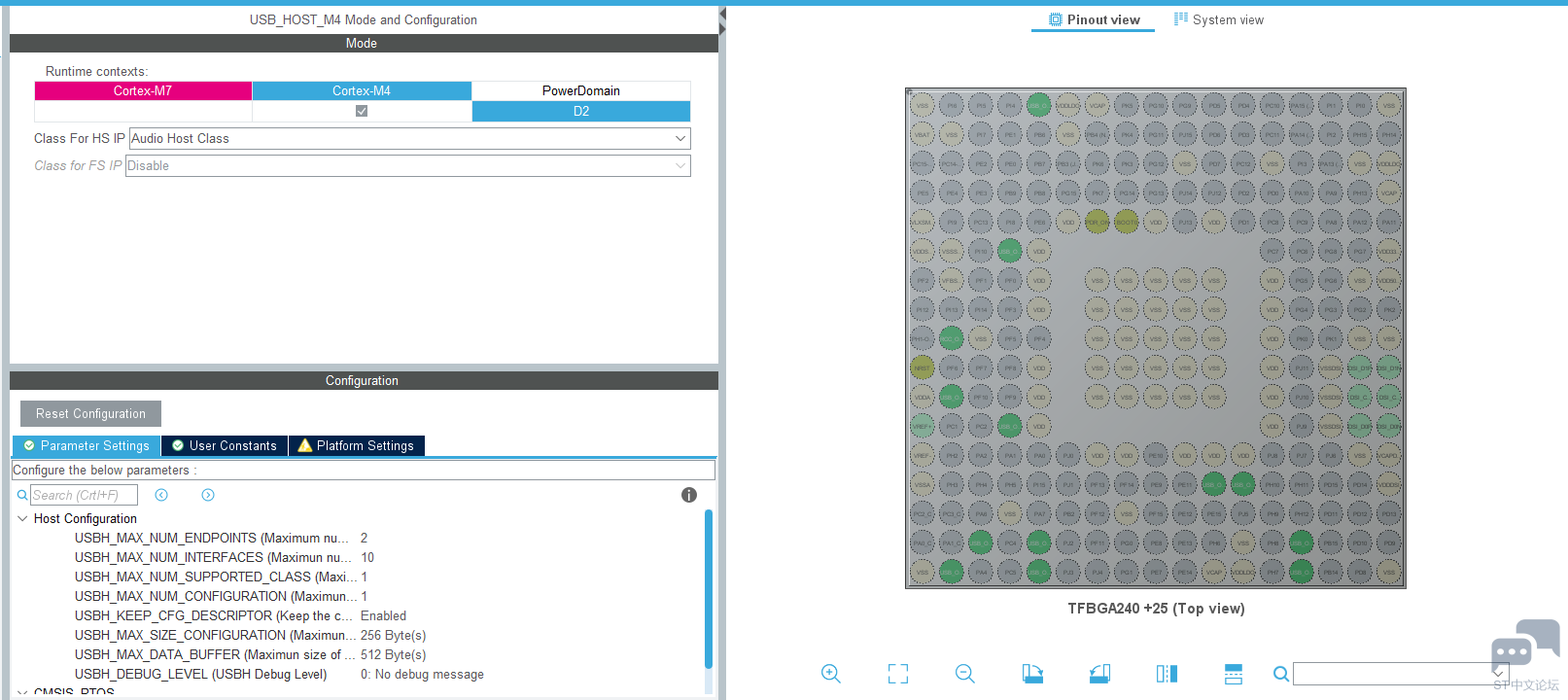
Task: Switch to the User Constants tab
Action: 225,446
